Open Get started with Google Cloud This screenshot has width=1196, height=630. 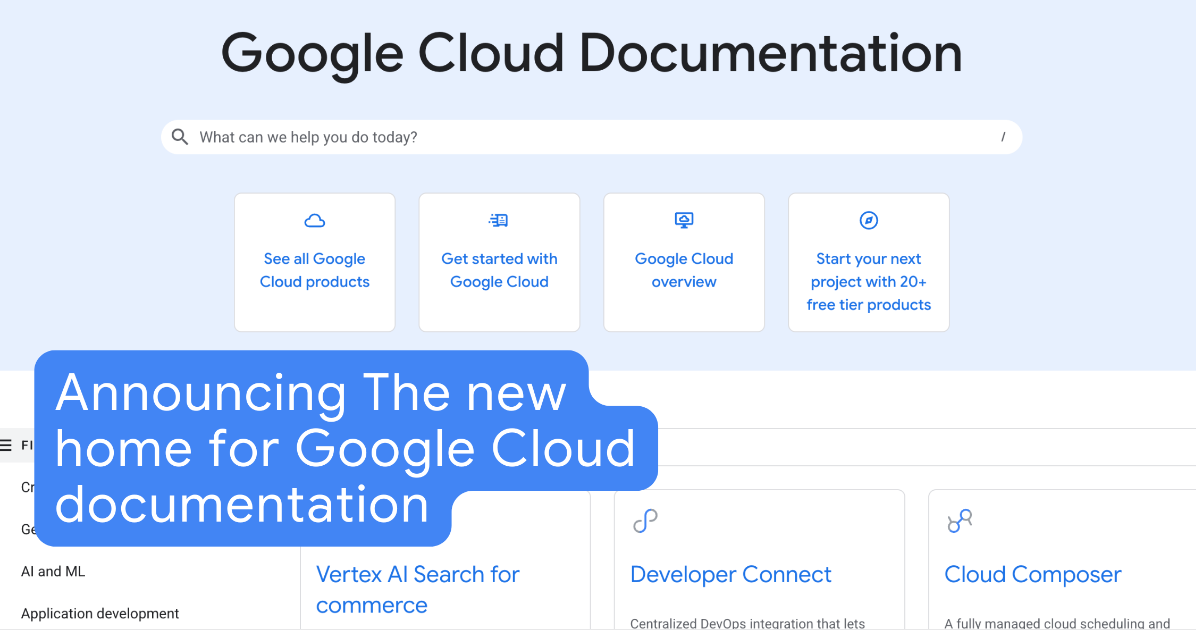pos(499,270)
